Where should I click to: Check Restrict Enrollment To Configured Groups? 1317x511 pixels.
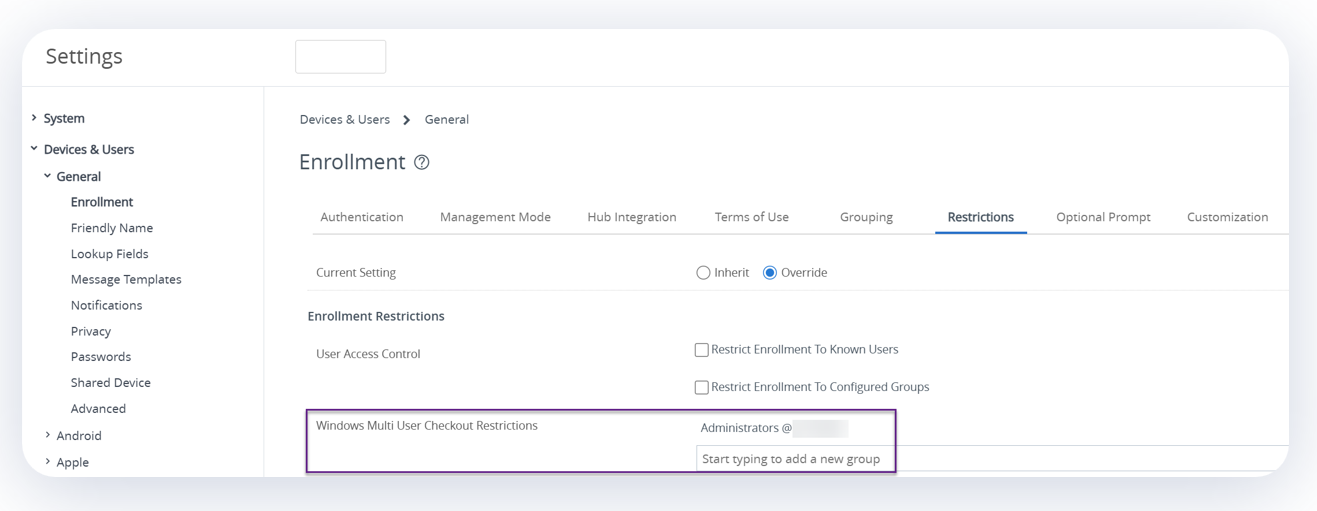tap(702, 387)
